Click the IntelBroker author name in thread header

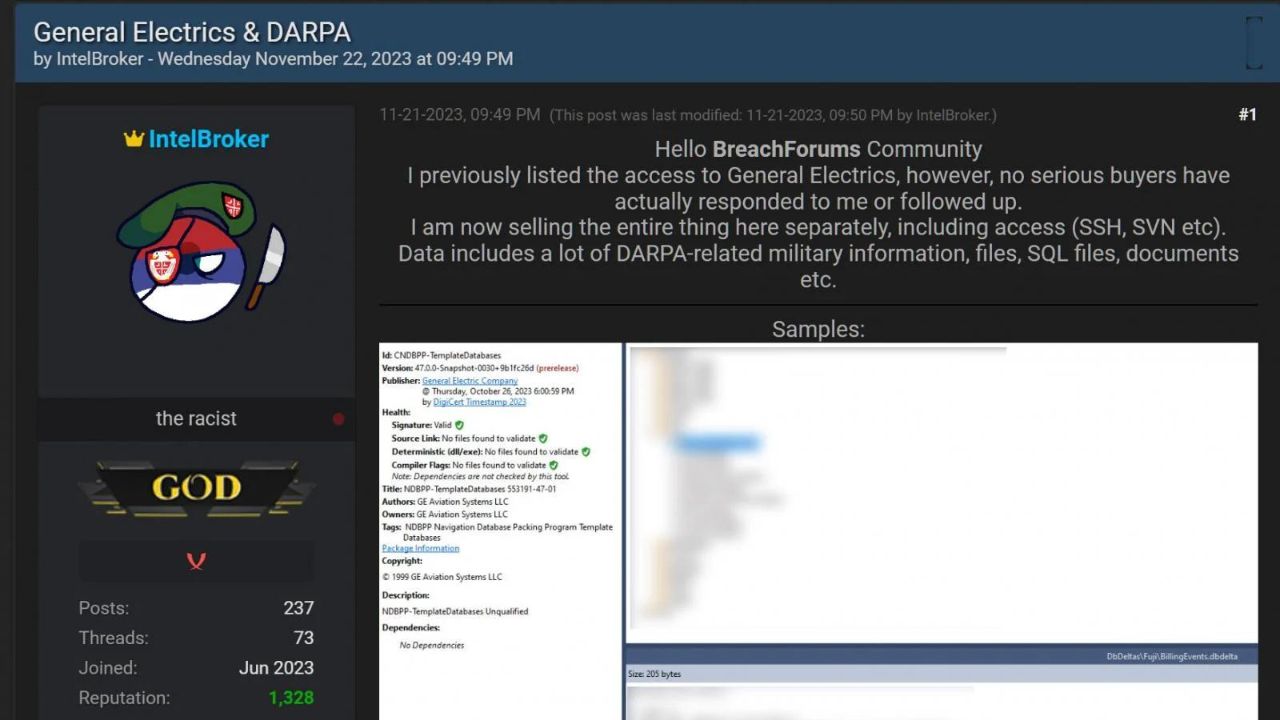[x=100, y=59]
